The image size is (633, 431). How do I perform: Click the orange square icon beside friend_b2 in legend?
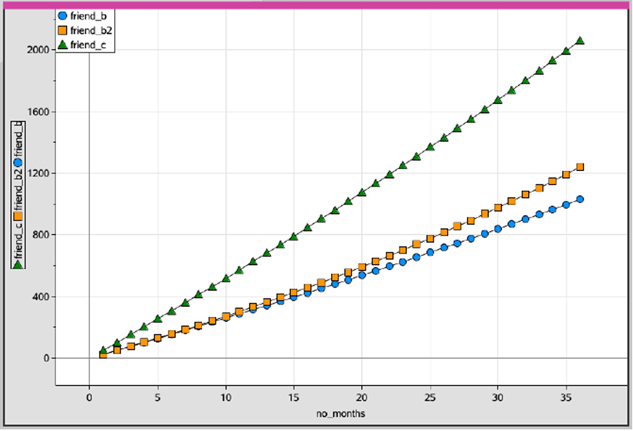65,32
